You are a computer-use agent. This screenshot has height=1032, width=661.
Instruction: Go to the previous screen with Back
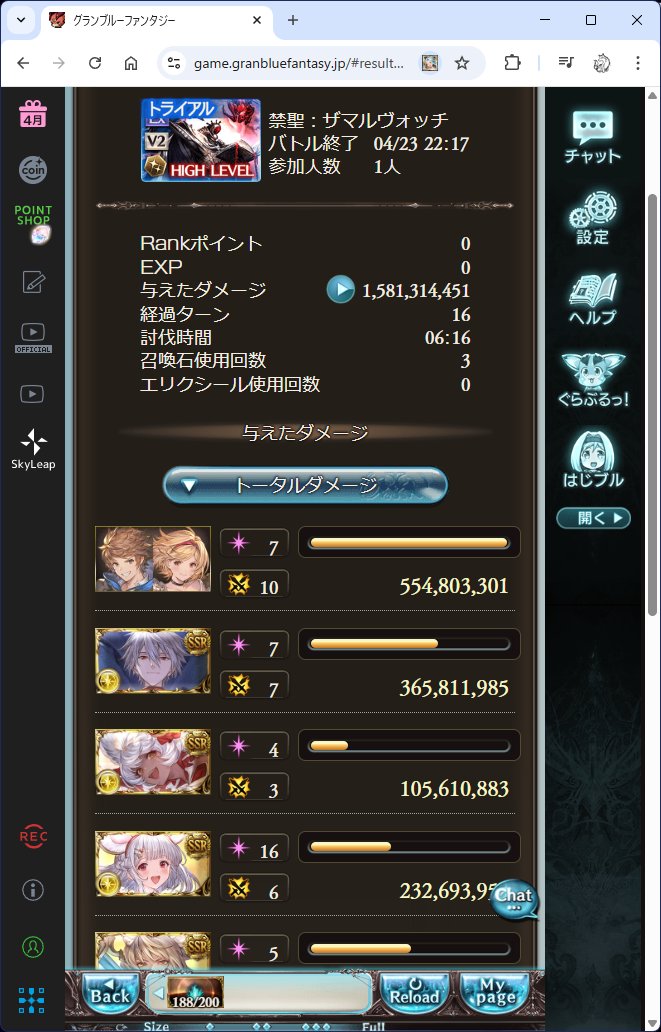110,993
